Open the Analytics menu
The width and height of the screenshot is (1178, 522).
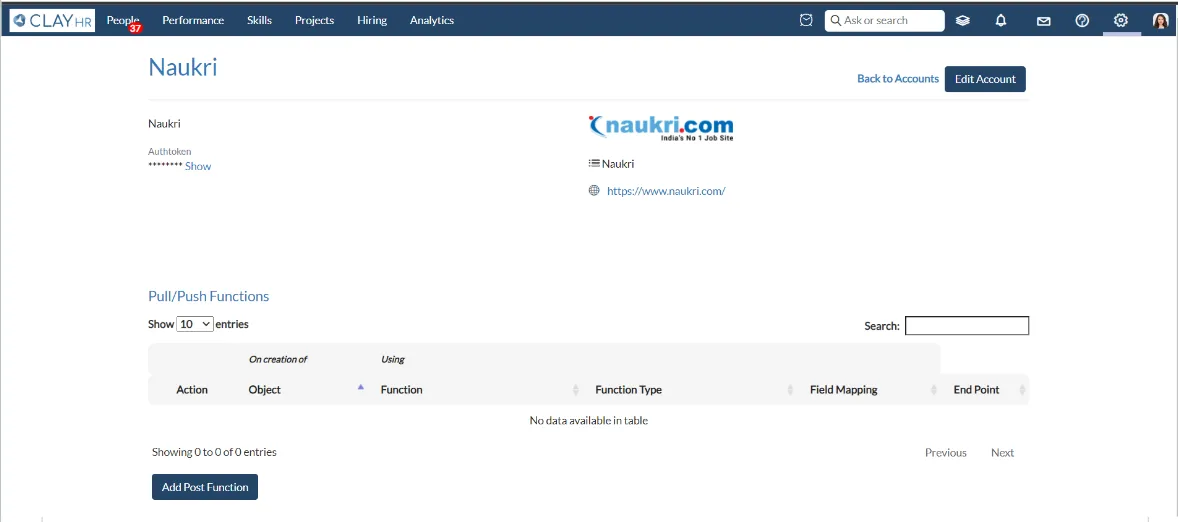click(x=432, y=20)
